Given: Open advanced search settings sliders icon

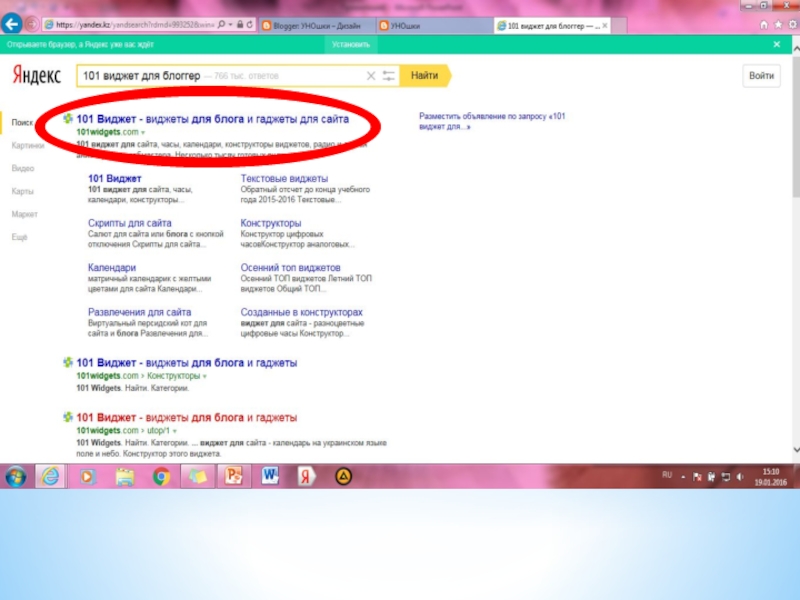Looking at the screenshot, I should (x=389, y=76).
